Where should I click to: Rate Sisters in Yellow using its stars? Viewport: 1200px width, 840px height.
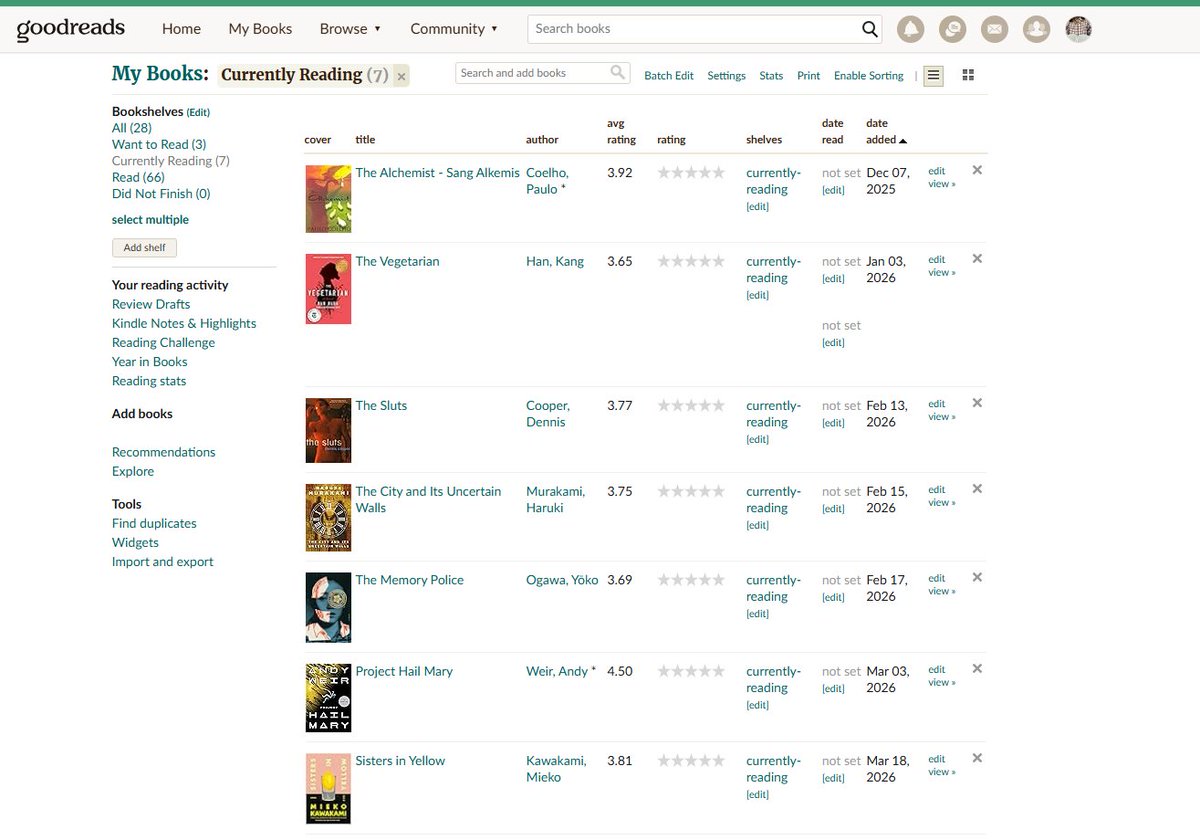691,760
